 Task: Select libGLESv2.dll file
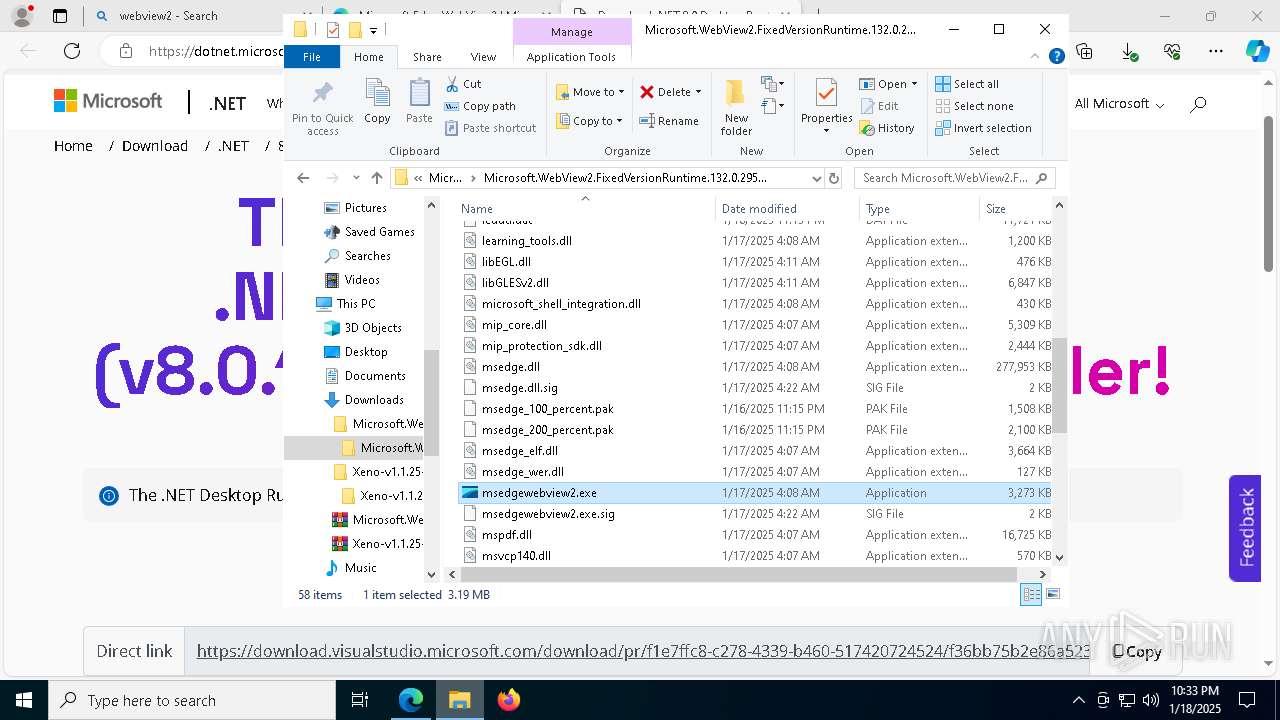pos(515,283)
